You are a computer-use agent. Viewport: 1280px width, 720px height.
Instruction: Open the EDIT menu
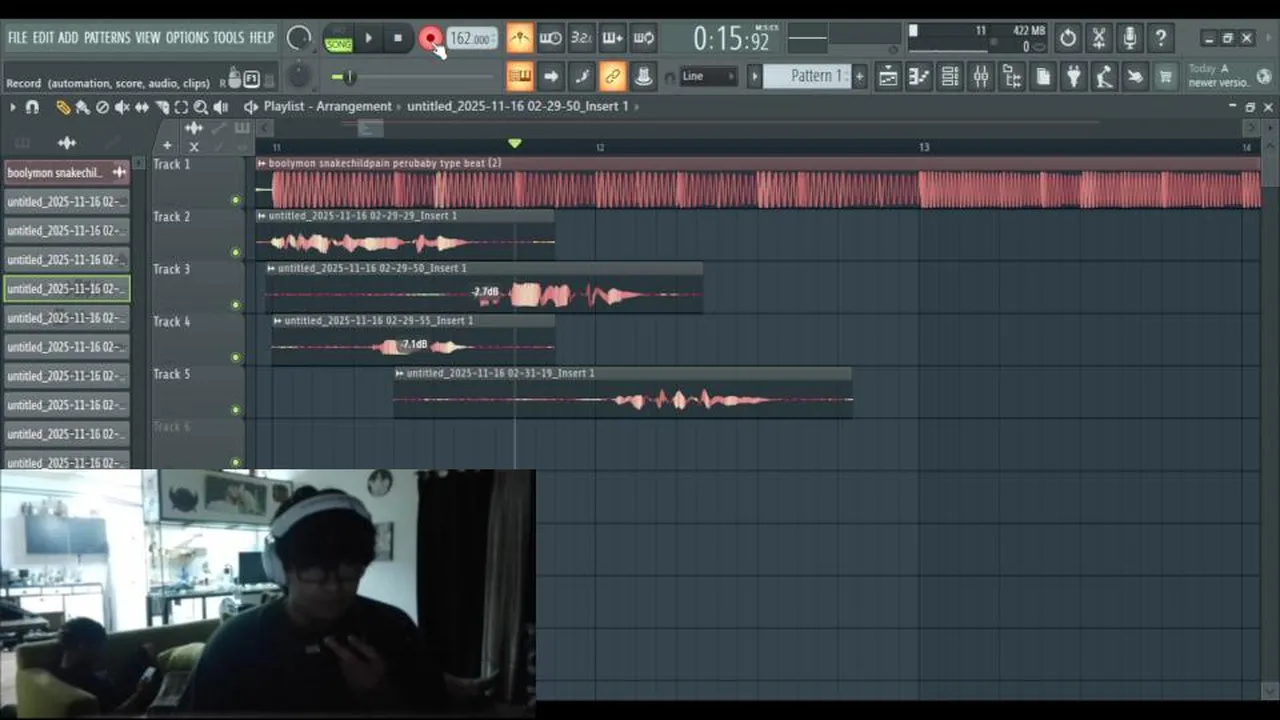tap(42, 38)
